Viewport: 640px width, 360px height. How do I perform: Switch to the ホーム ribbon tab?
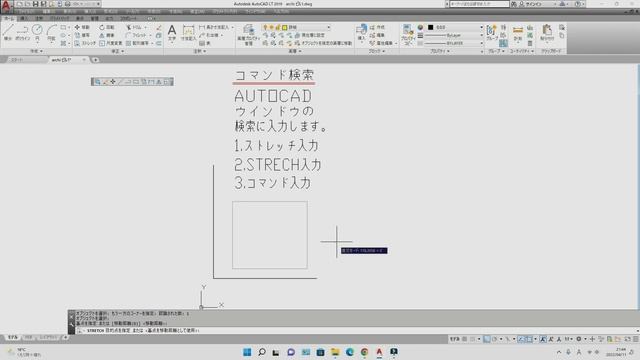tap(8, 18)
